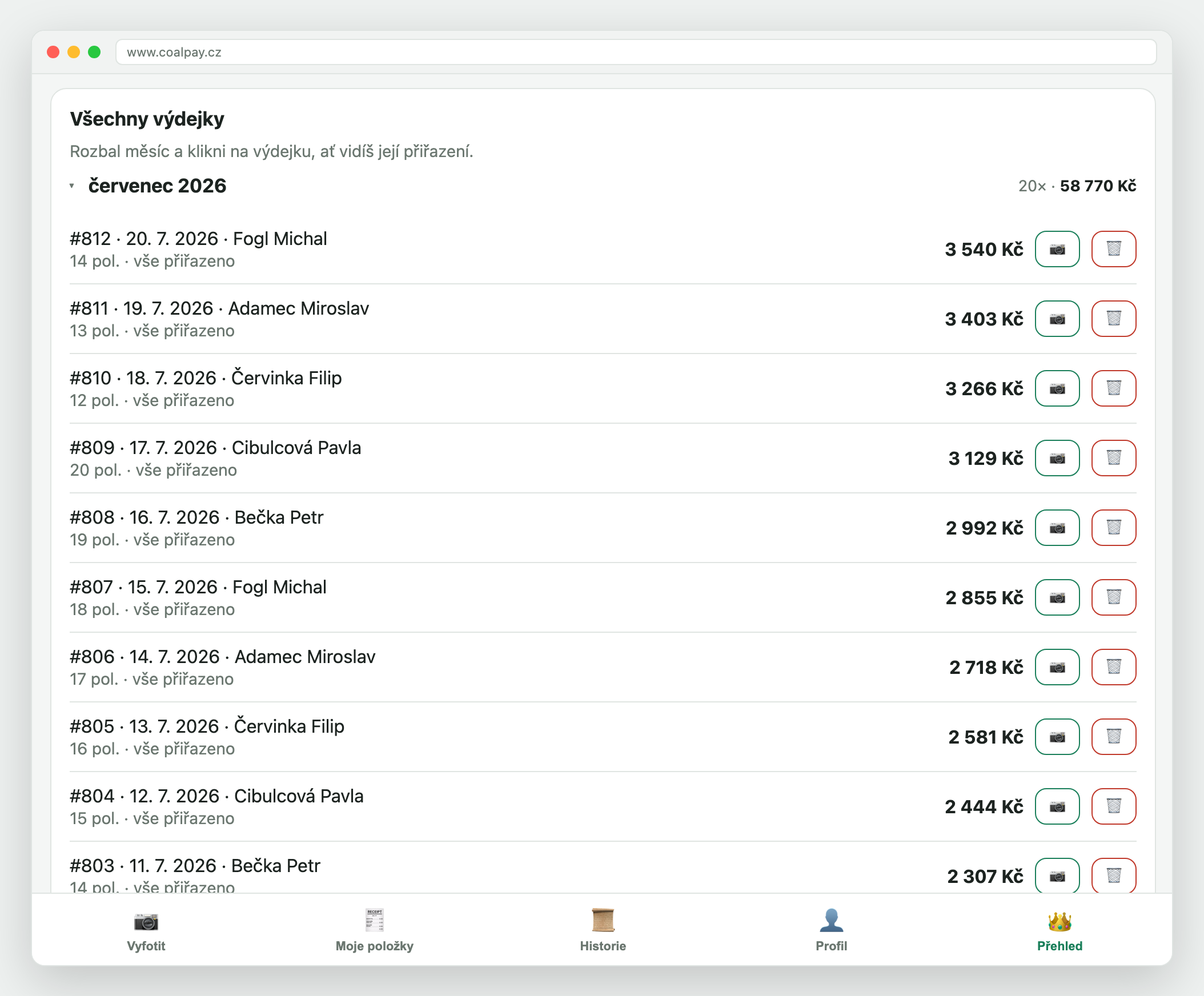1204x996 pixels.
Task: Open camera photo for expense #809
Action: click(x=1057, y=458)
